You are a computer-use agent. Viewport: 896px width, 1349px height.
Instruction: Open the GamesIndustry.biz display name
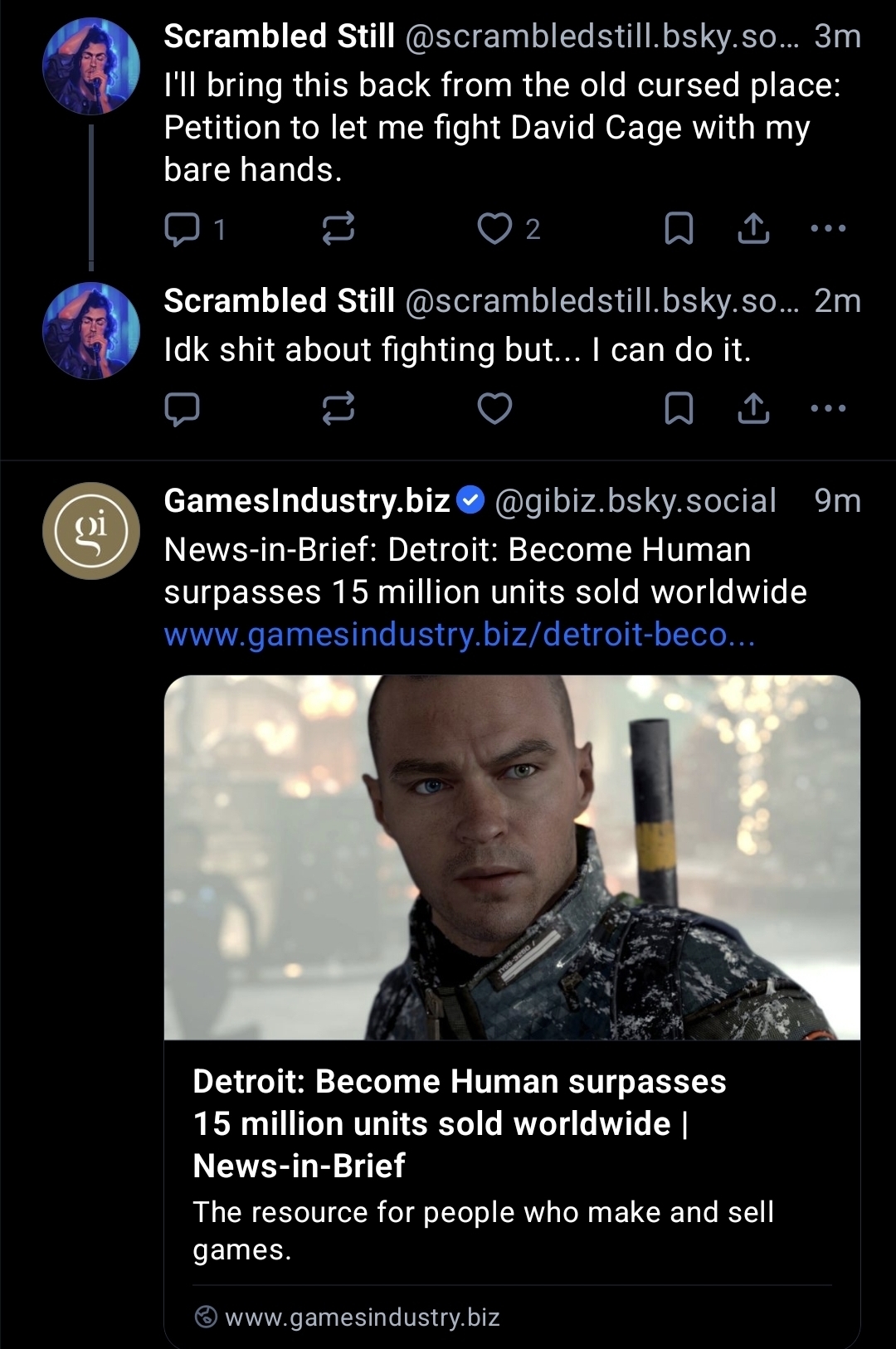(x=307, y=501)
